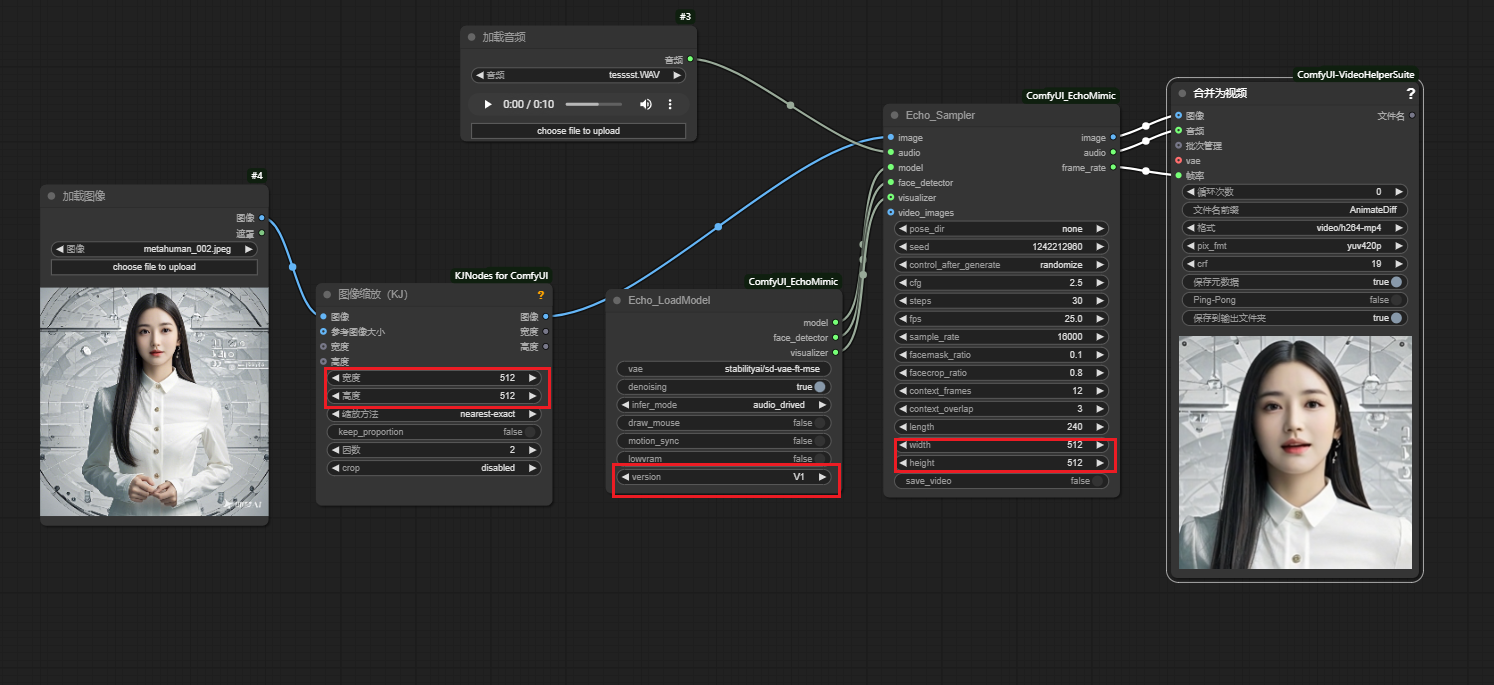1494x685 pixels.
Task: Collapse the Echo_LoadModel node via its dot
Action: [x=616, y=300]
